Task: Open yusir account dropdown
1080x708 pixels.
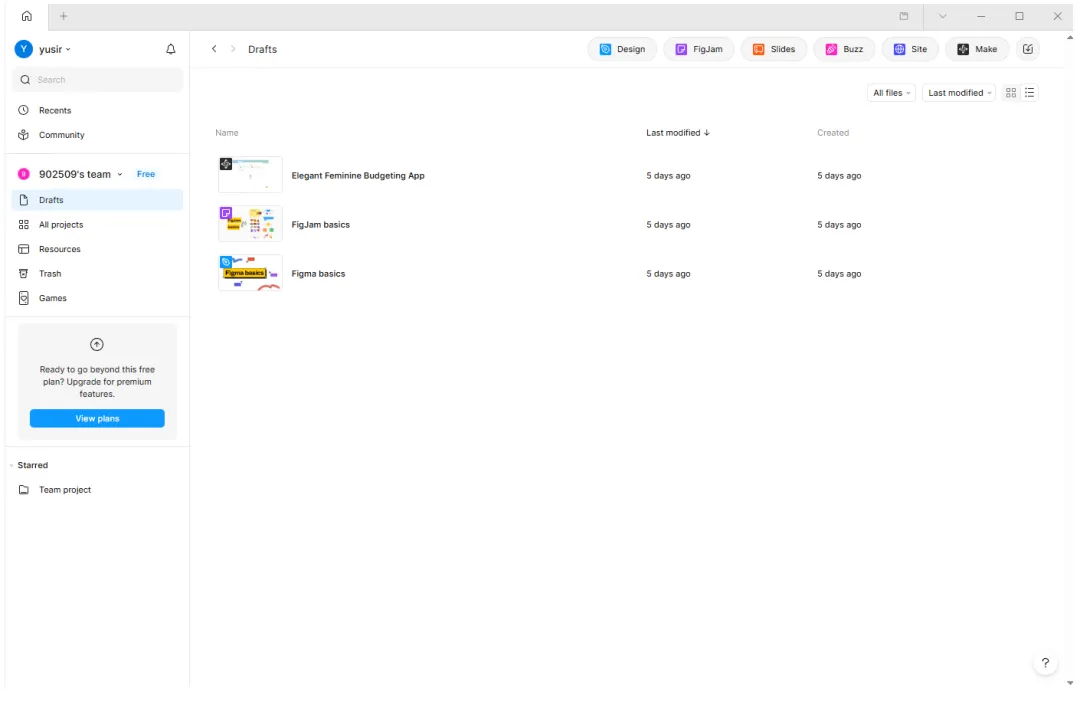Action: 55,49
